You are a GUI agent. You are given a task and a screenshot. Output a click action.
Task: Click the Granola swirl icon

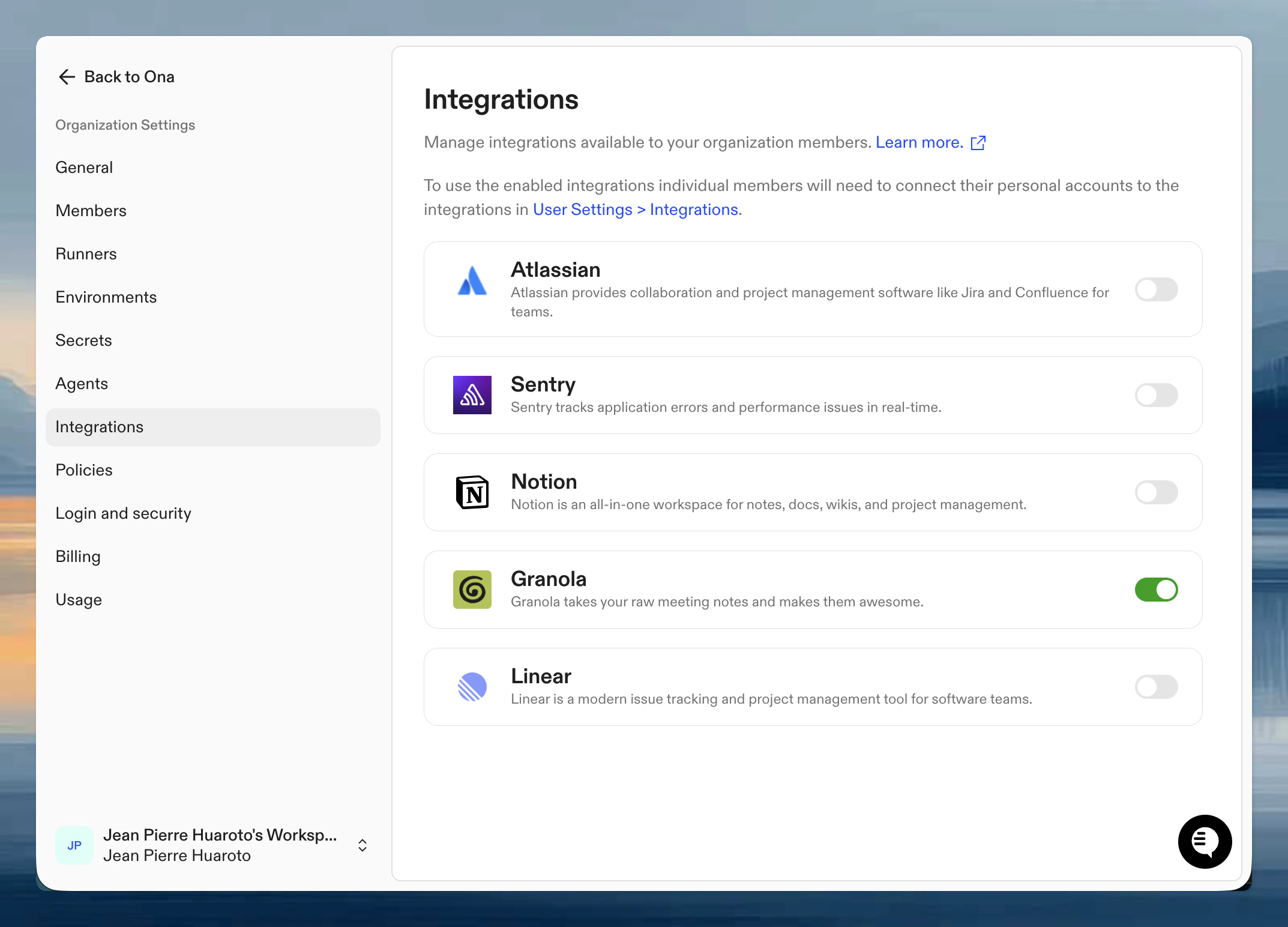coord(472,589)
